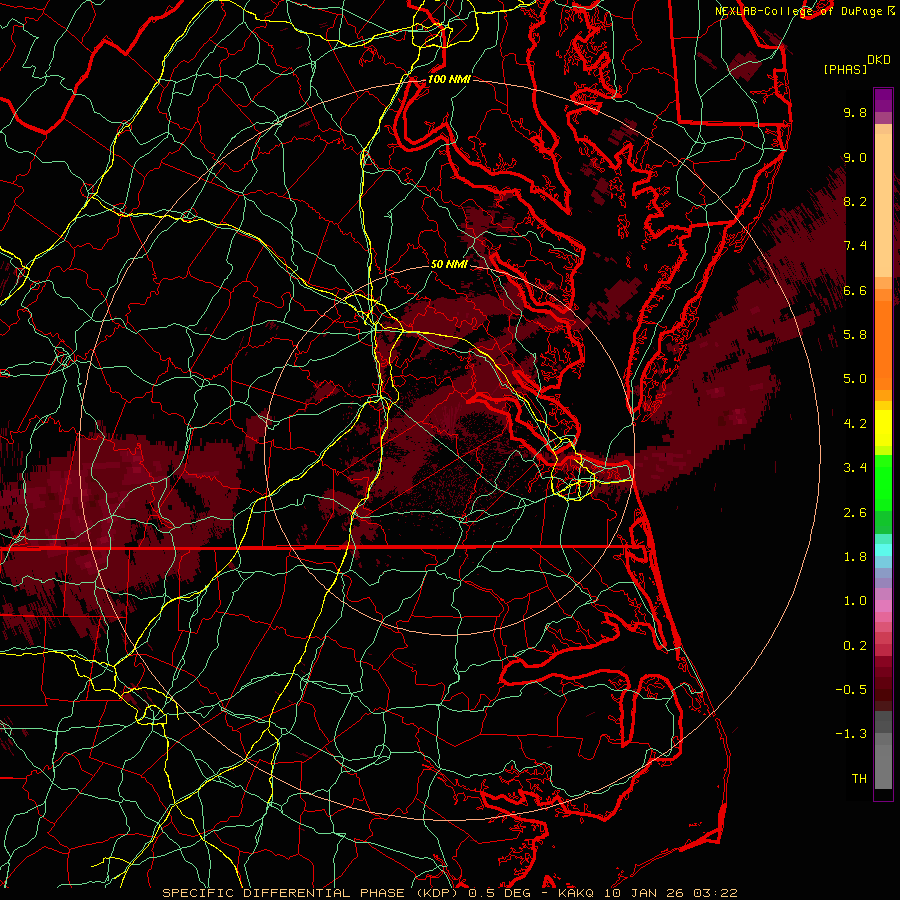Viewport: 900px width, 900px height.
Task: Click the -1.3 scale value
Action: [851, 734]
